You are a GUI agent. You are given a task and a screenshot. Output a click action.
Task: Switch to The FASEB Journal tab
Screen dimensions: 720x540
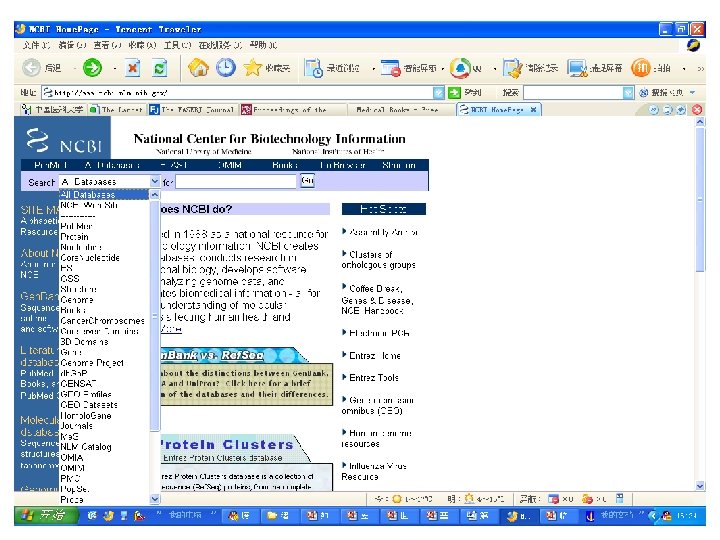point(192,110)
